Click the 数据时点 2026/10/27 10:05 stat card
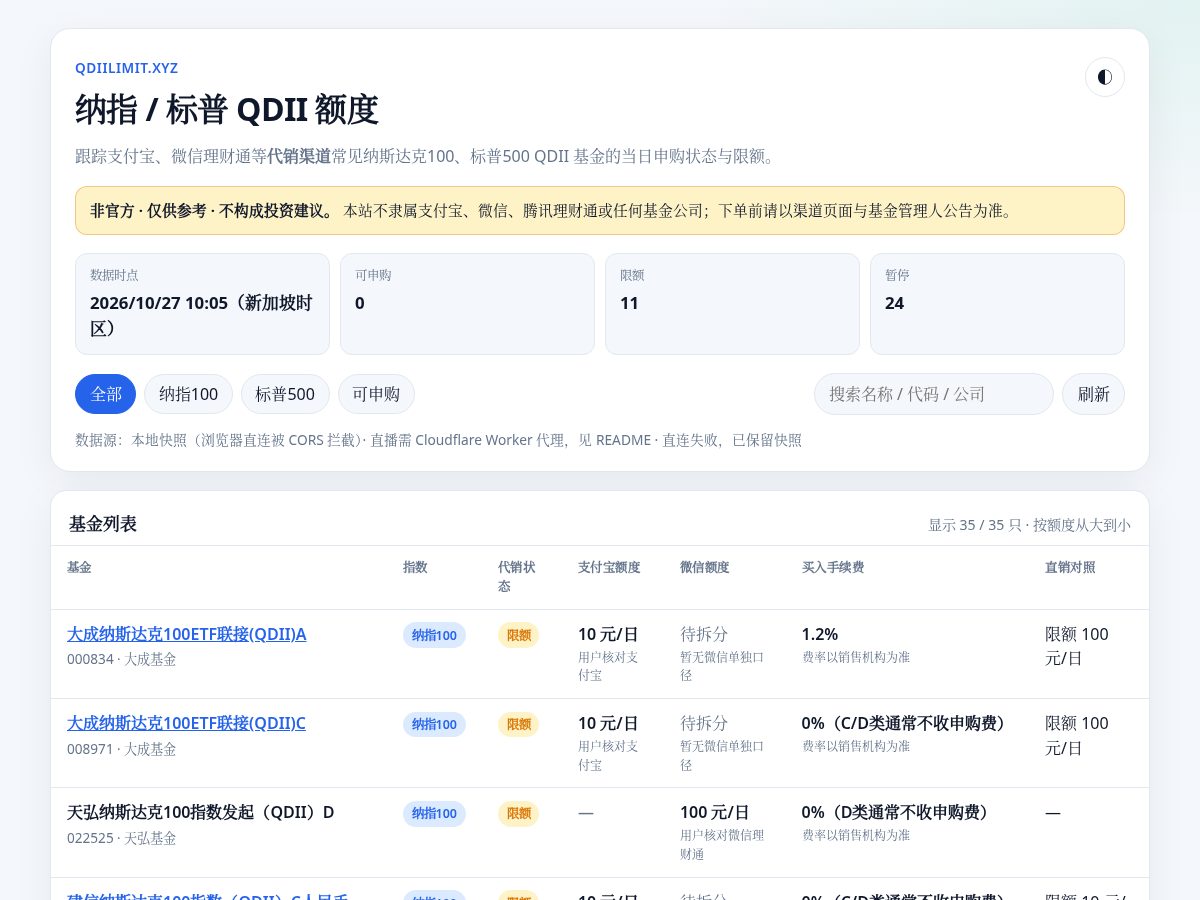This screenshot has width=1200, height=900. (202, 304)
